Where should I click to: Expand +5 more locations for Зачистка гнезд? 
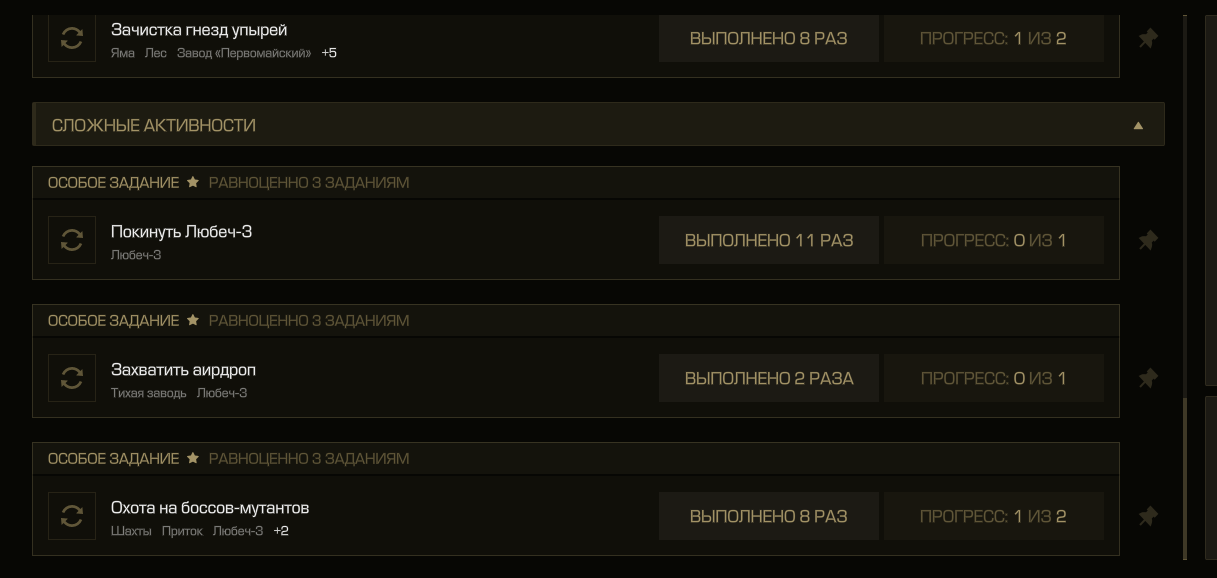coord(329,53)
